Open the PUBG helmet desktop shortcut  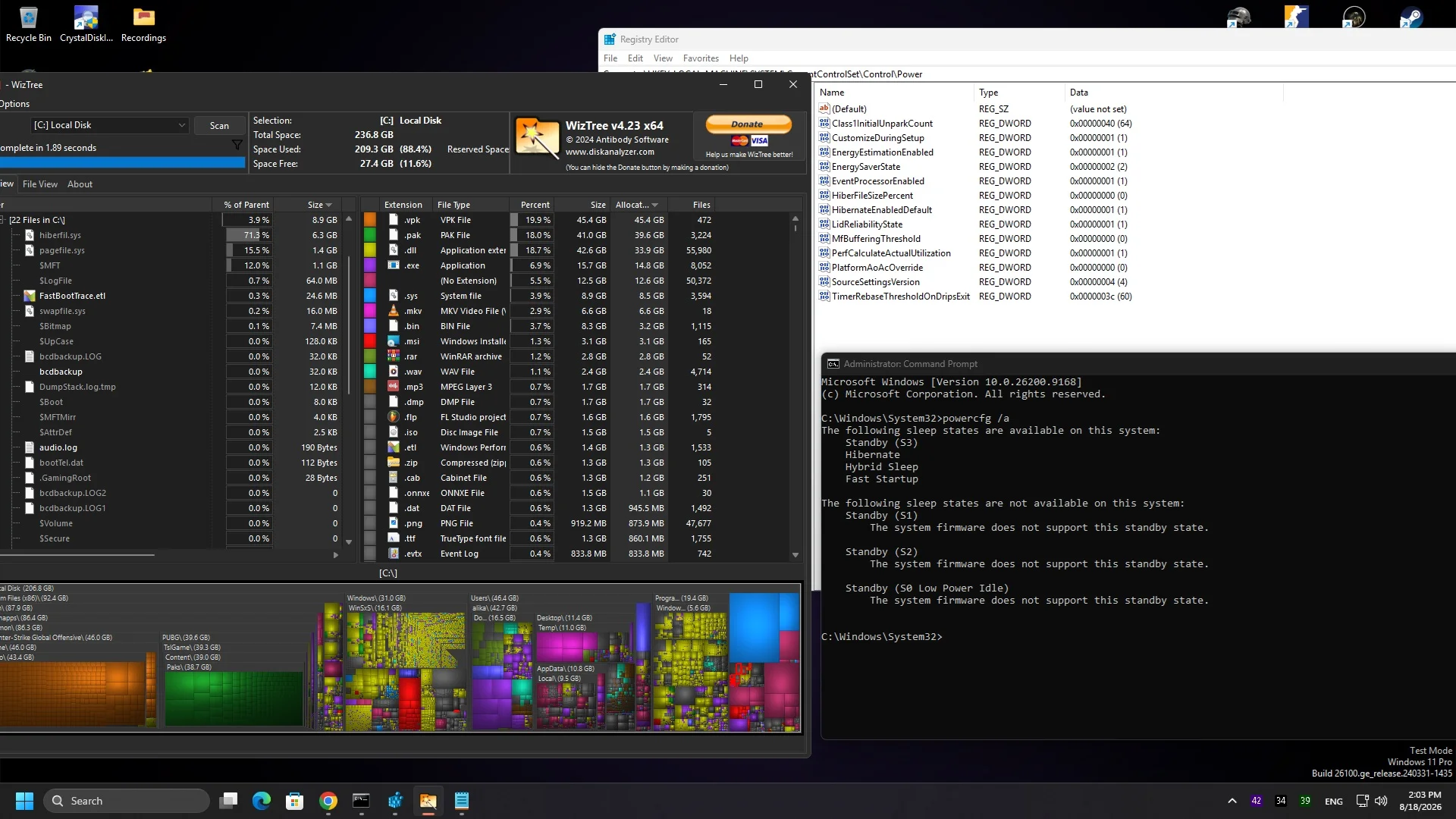(x=1238, y=17)
